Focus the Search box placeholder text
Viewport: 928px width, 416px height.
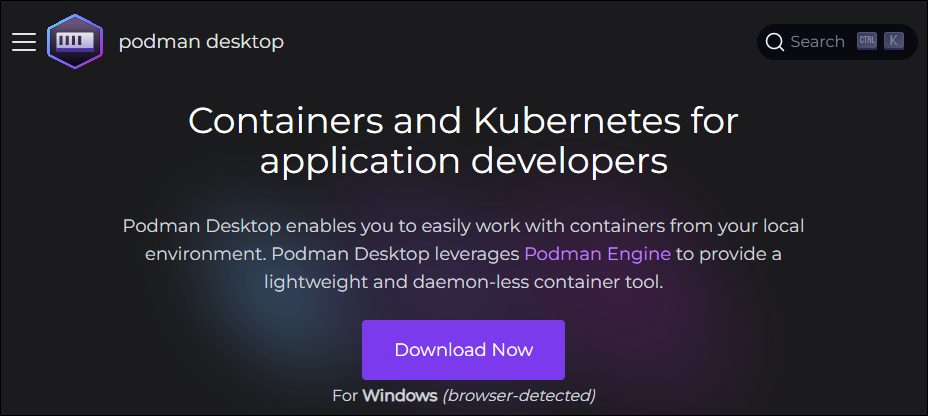pos(817,42)
